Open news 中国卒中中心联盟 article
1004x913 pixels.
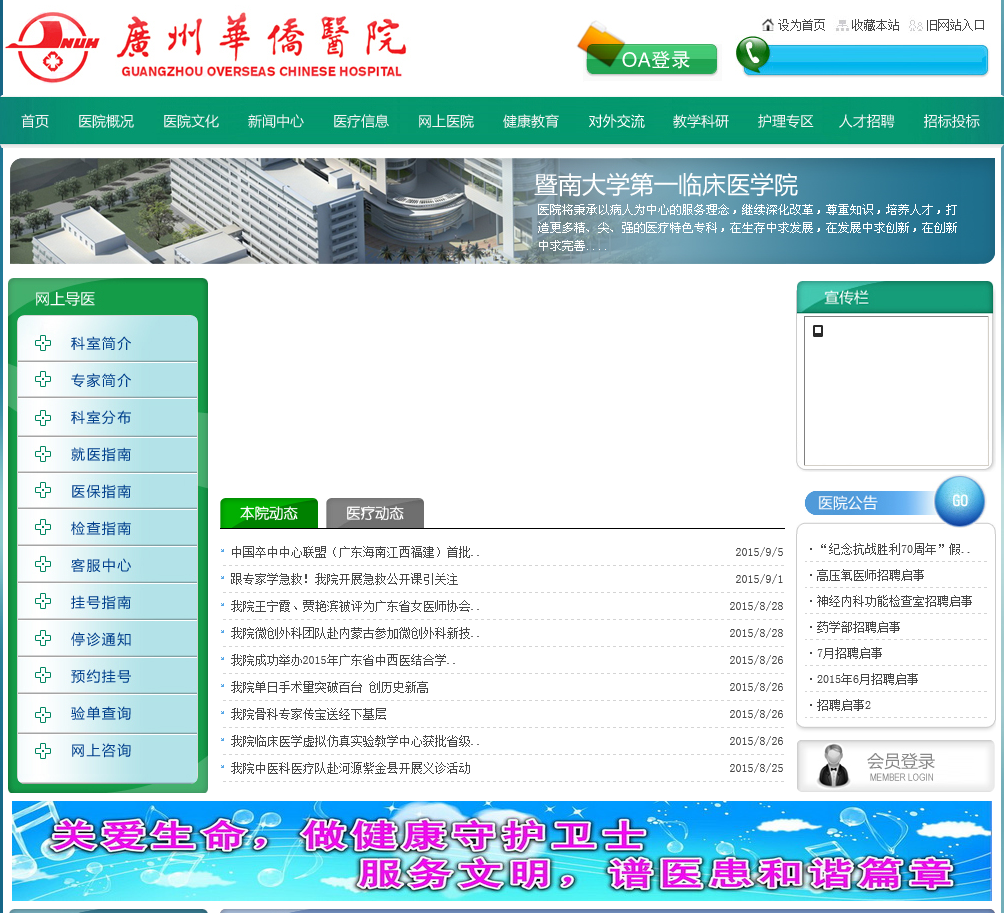pyautogui.click(x=355, y=552)
